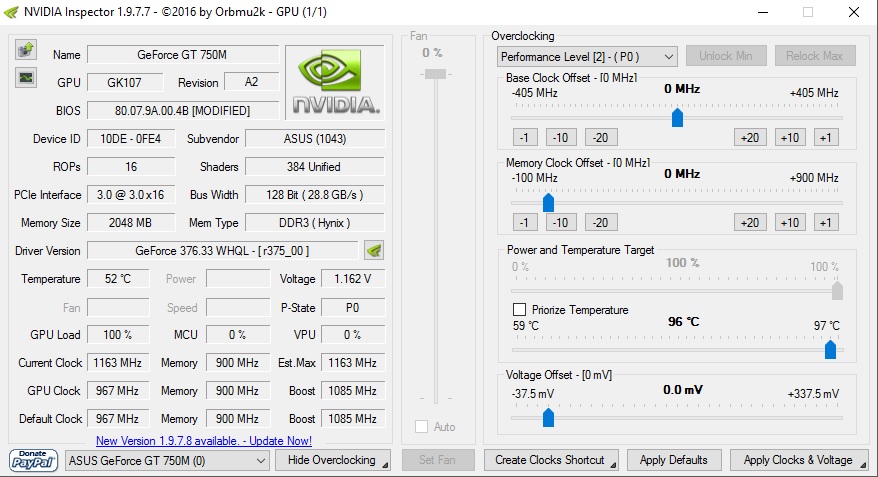Click Apply Clocks & Voltage button

[x=799, y=460]
